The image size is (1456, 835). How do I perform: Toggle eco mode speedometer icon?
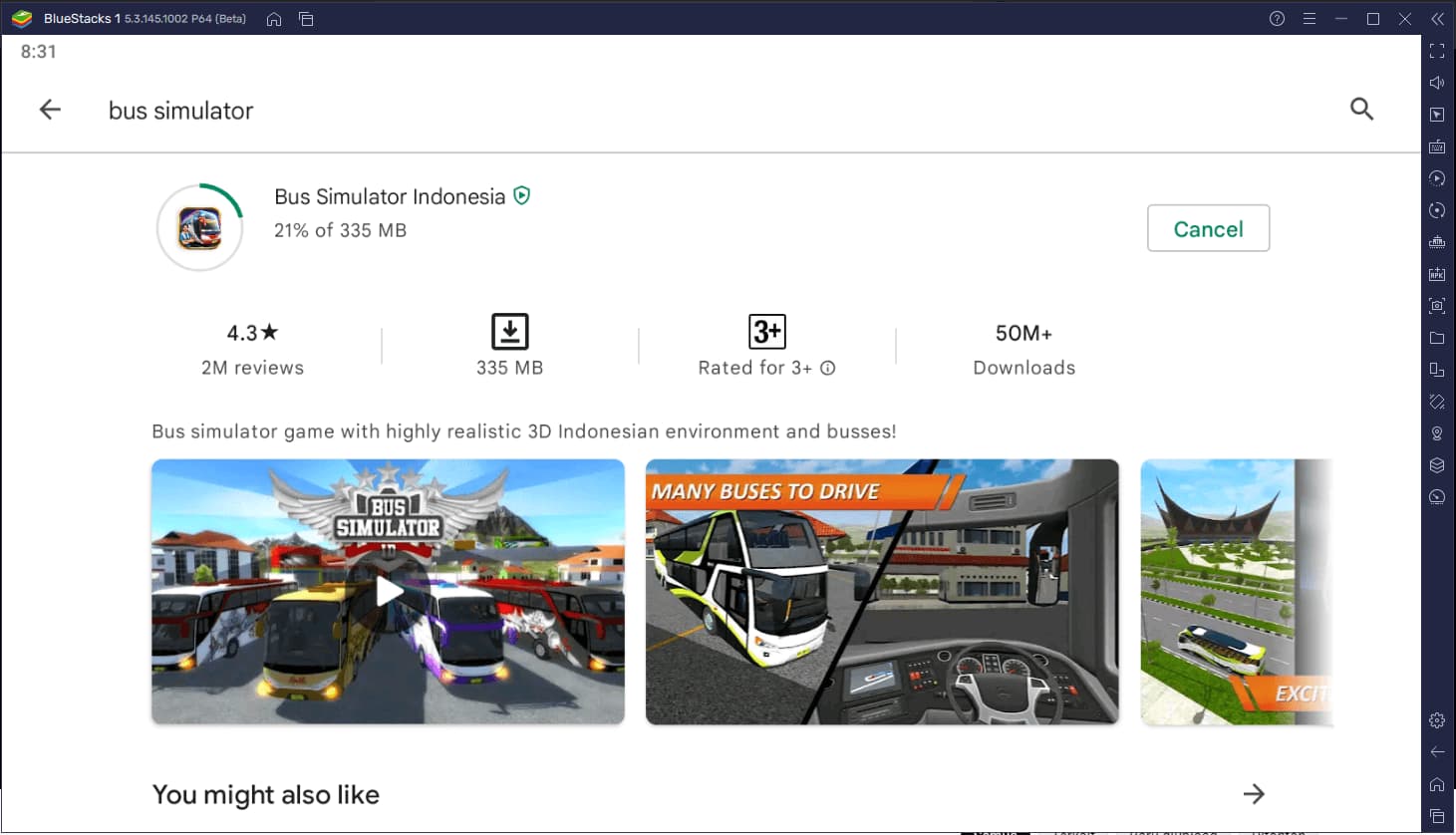(1437, 497)
